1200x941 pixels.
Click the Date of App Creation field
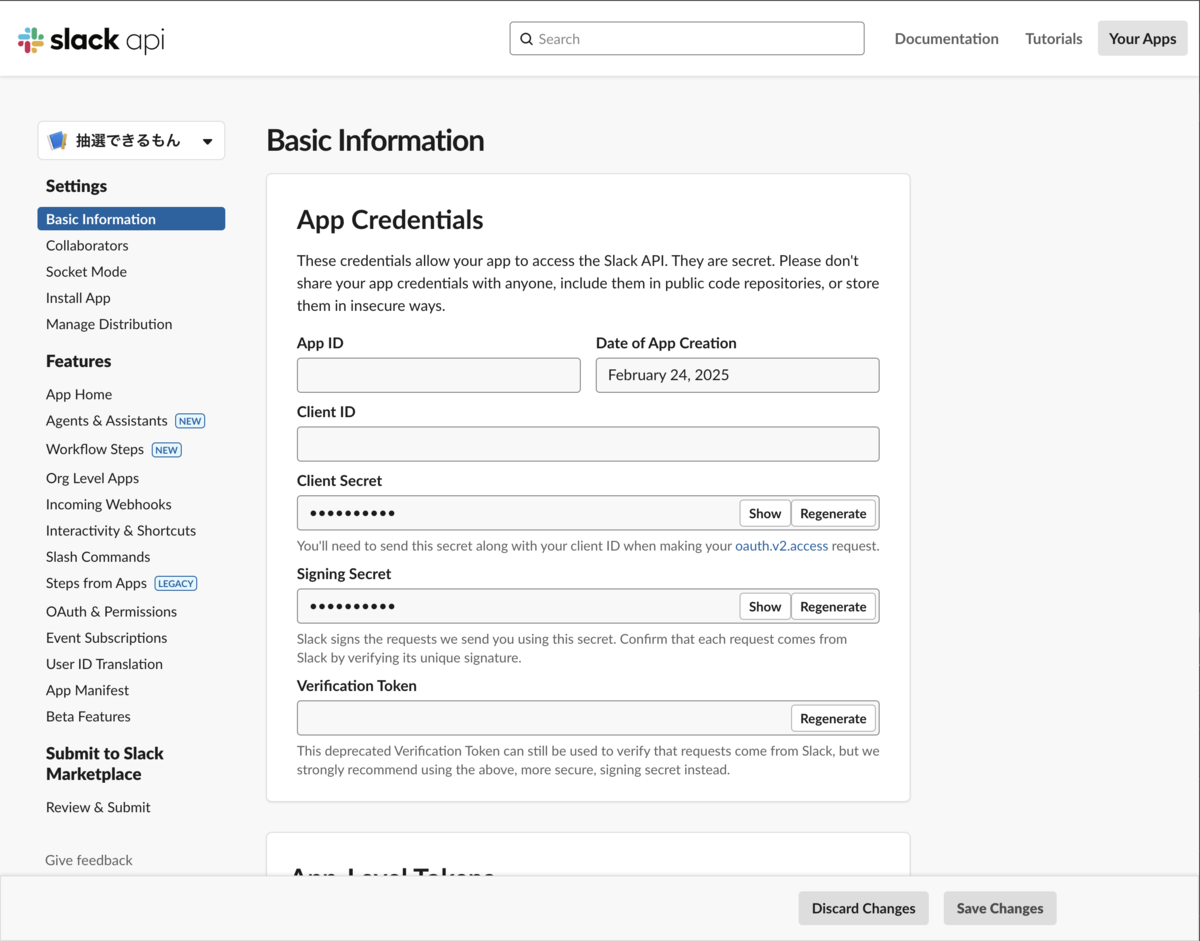pos(738,375)
